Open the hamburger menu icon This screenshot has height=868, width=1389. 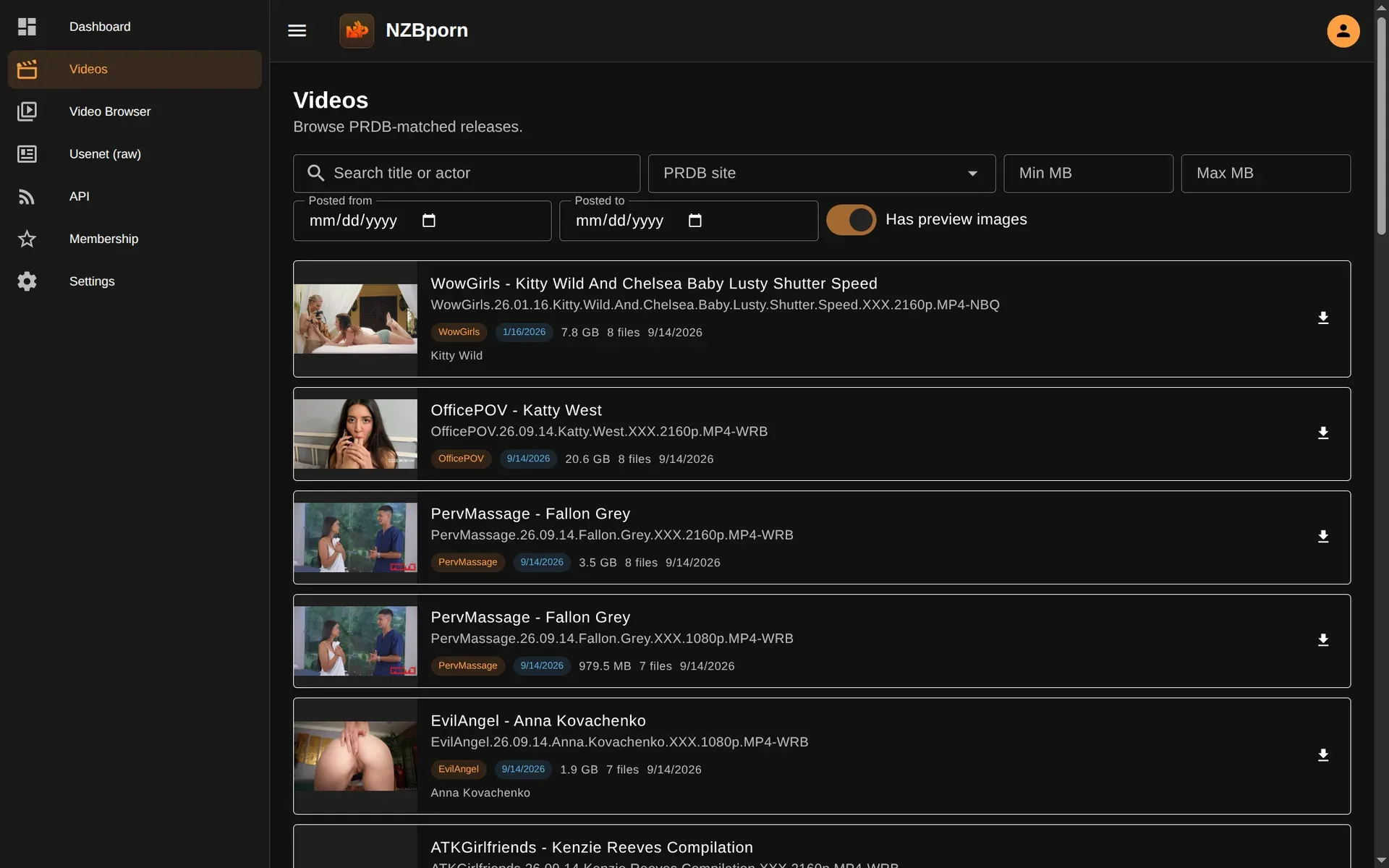pos(297,30)
